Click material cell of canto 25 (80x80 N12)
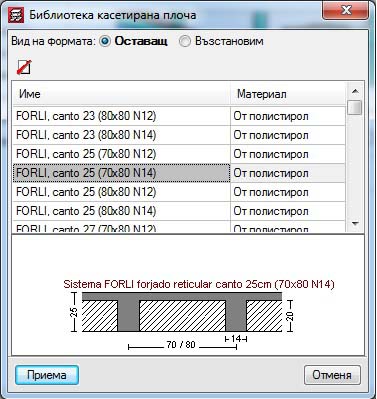 tap(288, 192)
